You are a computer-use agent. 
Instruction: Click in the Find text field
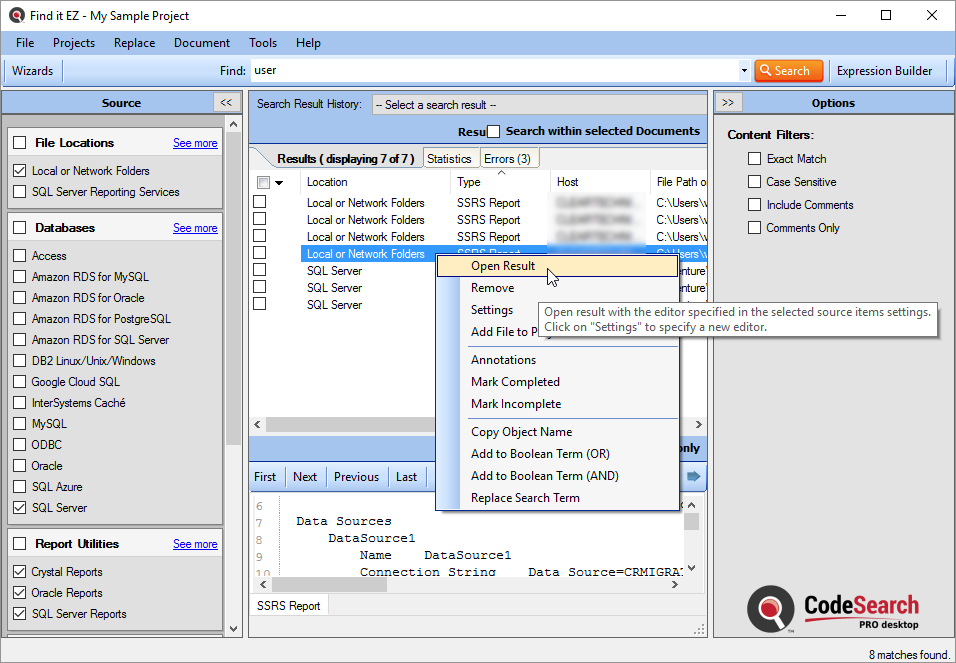click(494, 71)
